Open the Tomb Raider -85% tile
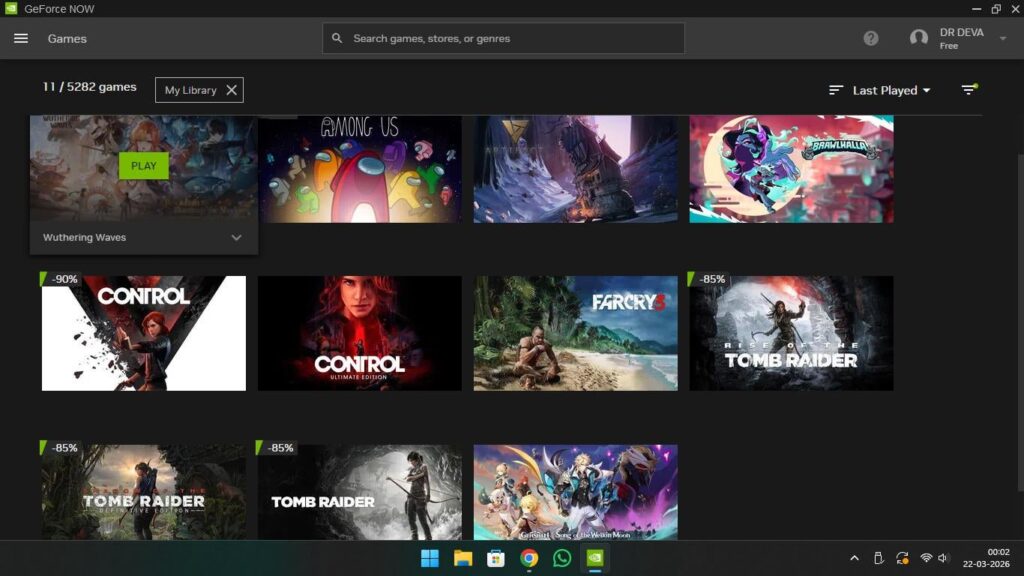This screenshot has height=576, width=1024. (360, 492)
